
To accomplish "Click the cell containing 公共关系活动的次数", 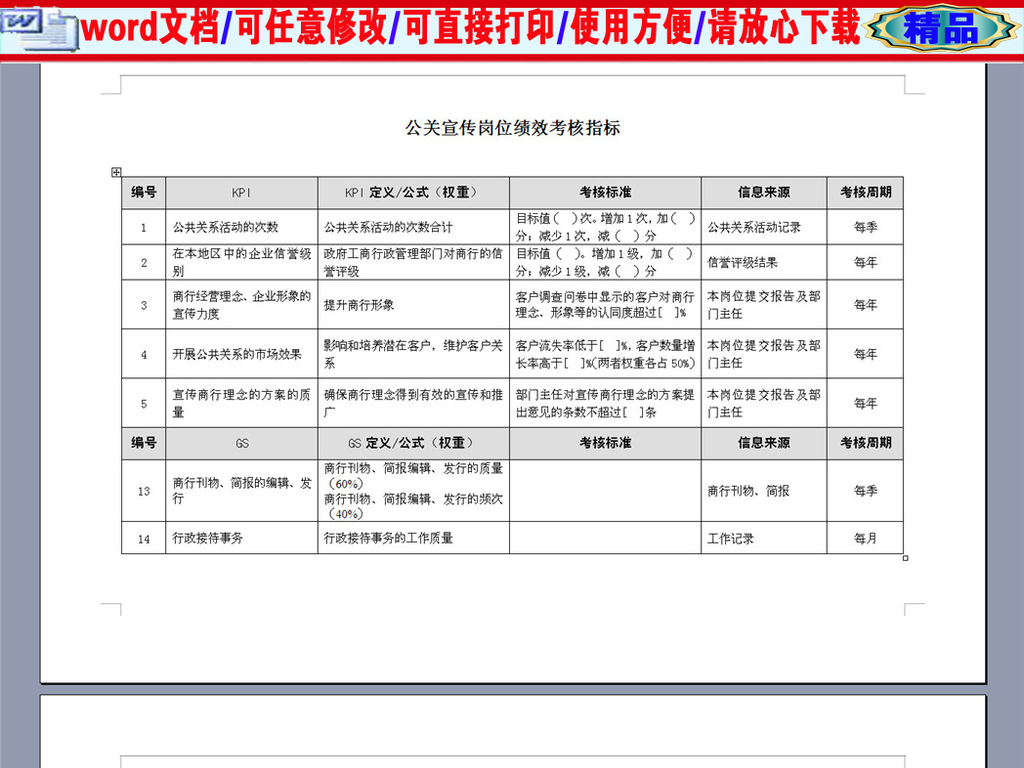I will [240, 227].
